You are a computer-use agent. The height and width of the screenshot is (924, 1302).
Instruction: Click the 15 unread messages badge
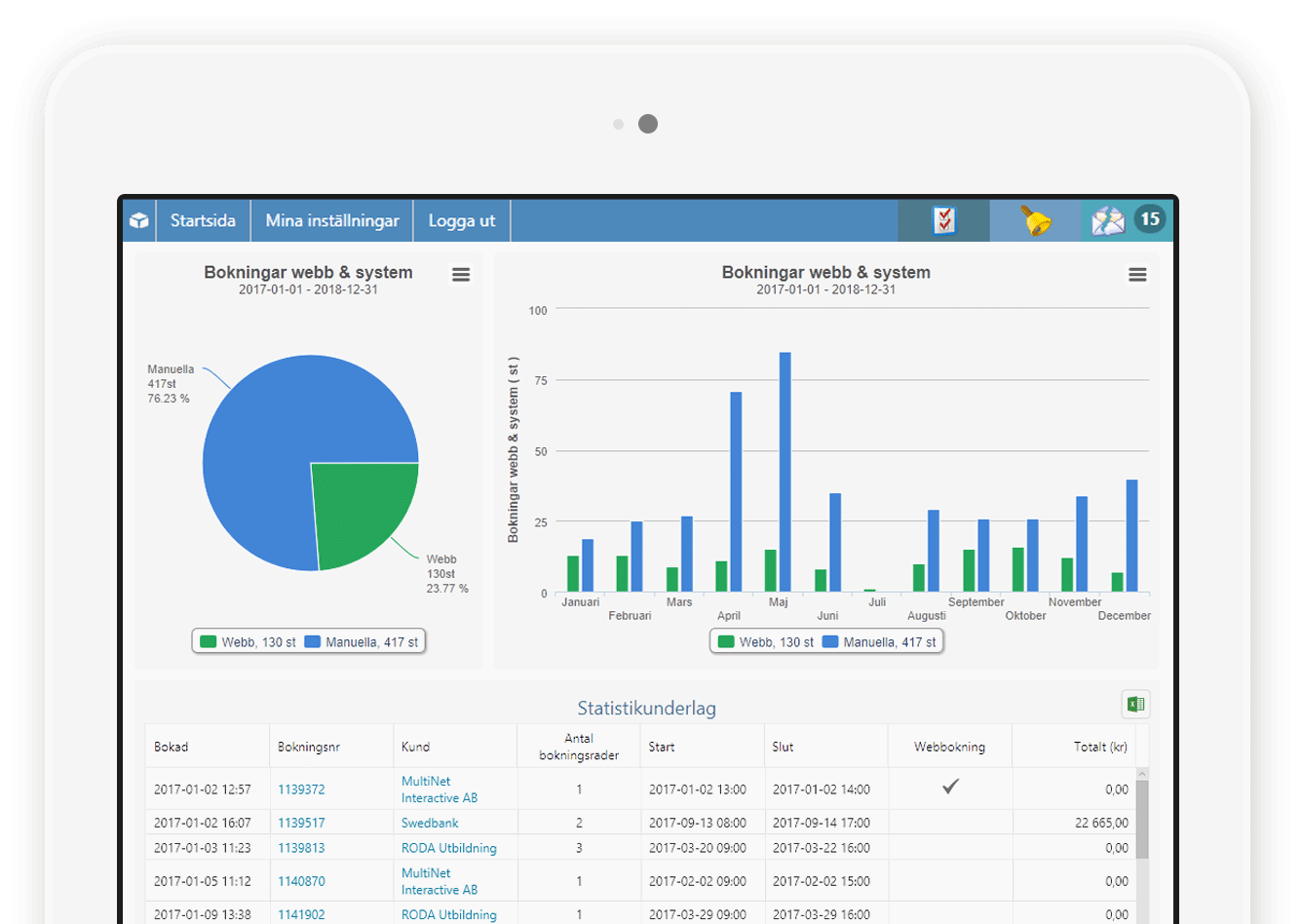(x=1150, y=219)
